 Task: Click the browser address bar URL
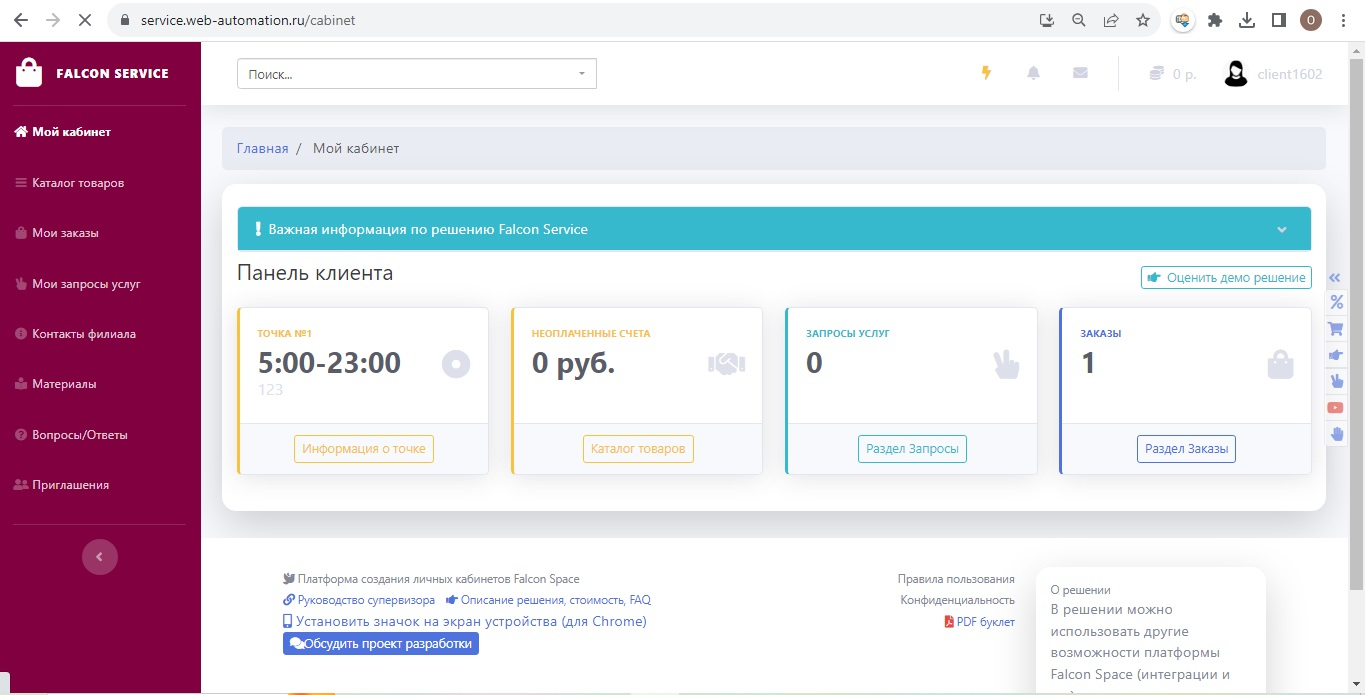tap(248, 19)
